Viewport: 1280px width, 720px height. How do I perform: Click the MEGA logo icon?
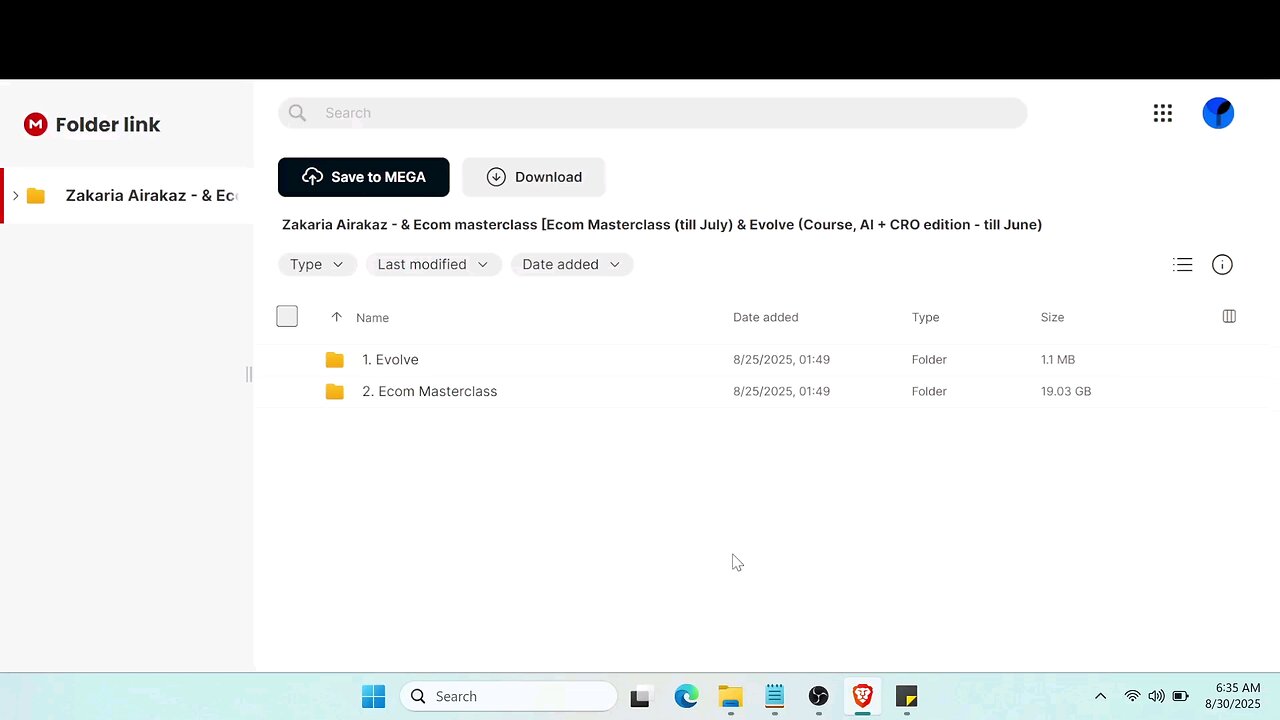pyautogui.click(x=36, y=124)
